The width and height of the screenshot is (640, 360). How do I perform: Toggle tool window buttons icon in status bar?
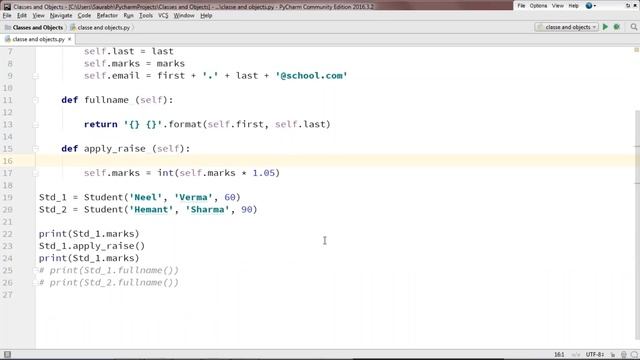point(7,354)
